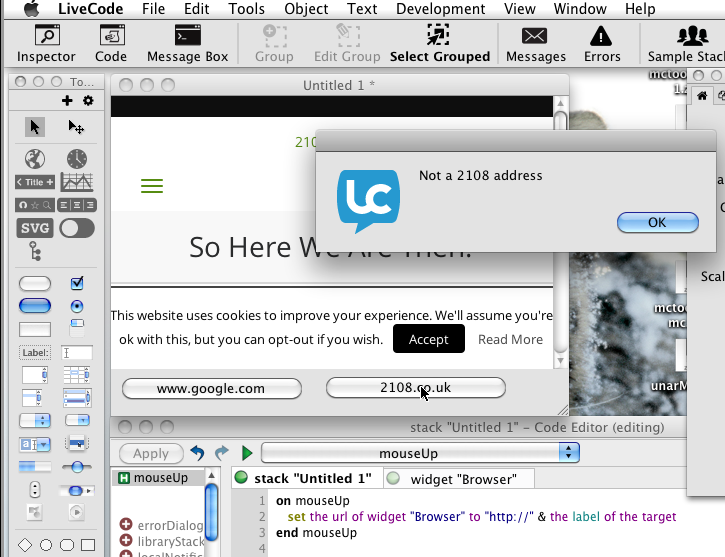Pick the pulldown menu button object
This screenshot has height=557, width=725.
[77, 420]
